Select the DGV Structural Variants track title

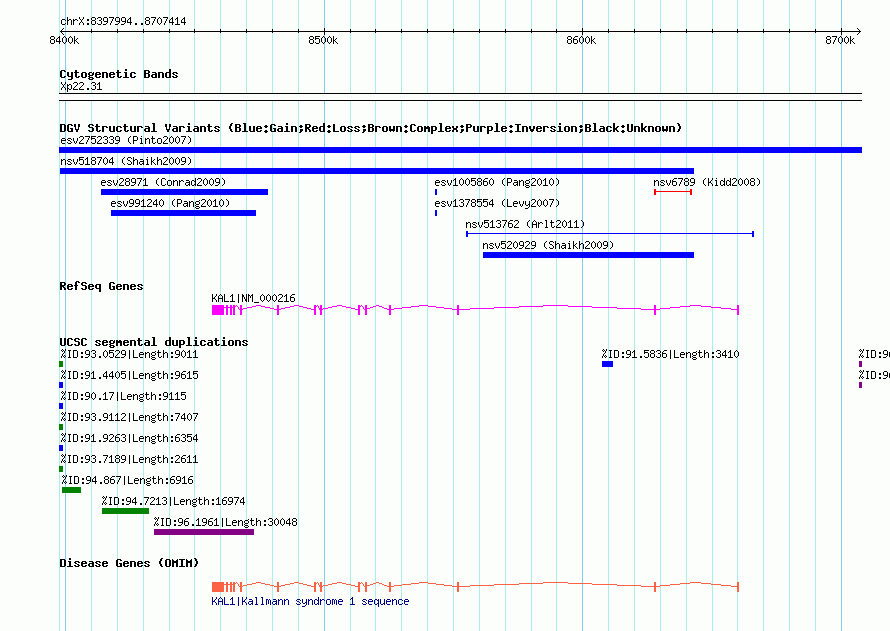click(370, 128)
